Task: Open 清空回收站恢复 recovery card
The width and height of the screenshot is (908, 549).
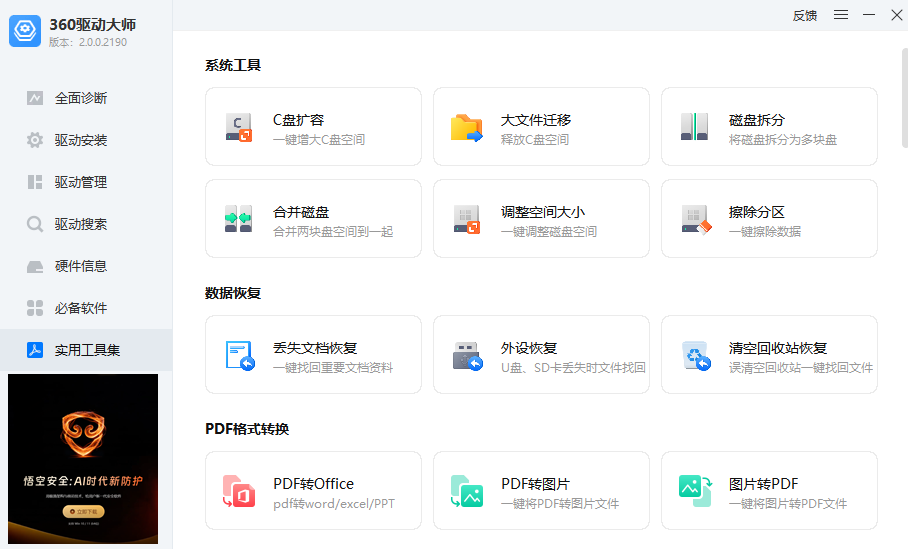Action: (770, 354)
